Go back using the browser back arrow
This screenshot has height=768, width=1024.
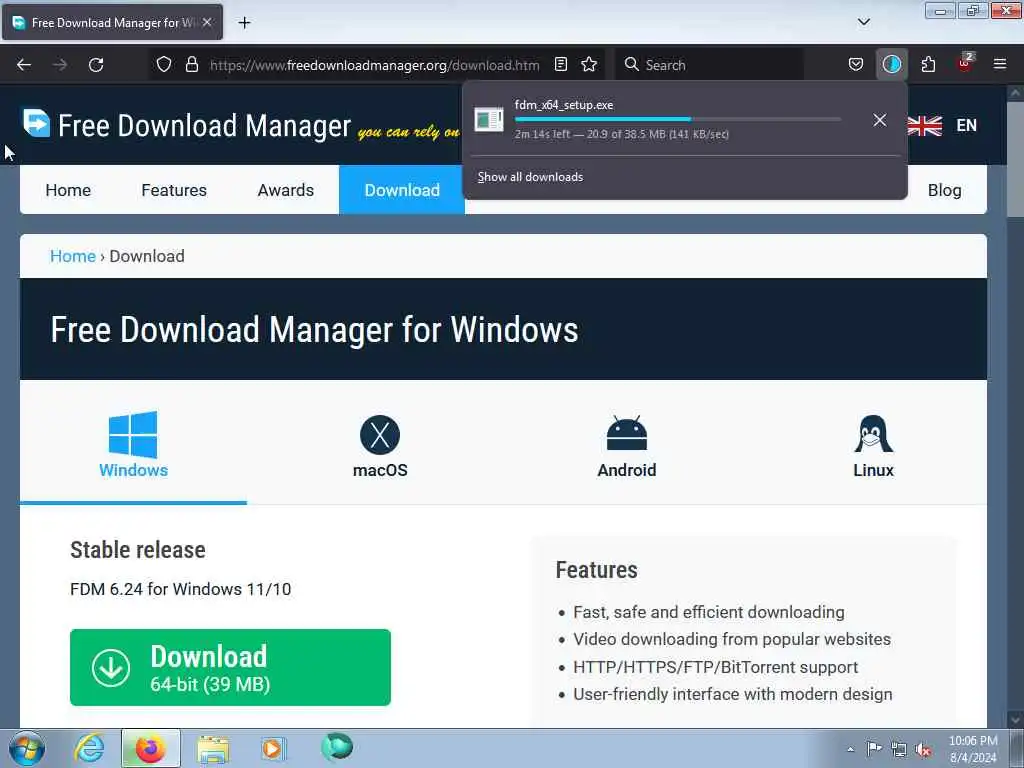pyautogui.click(x=24, y=65)
